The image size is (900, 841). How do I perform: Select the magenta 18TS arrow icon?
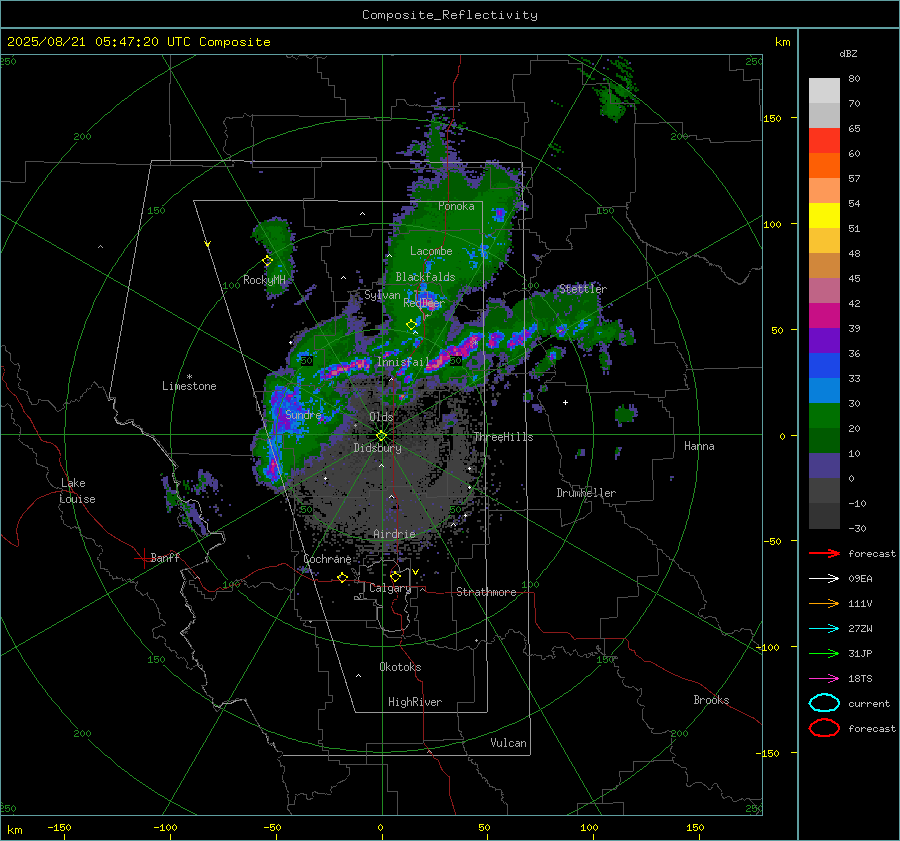824,679
